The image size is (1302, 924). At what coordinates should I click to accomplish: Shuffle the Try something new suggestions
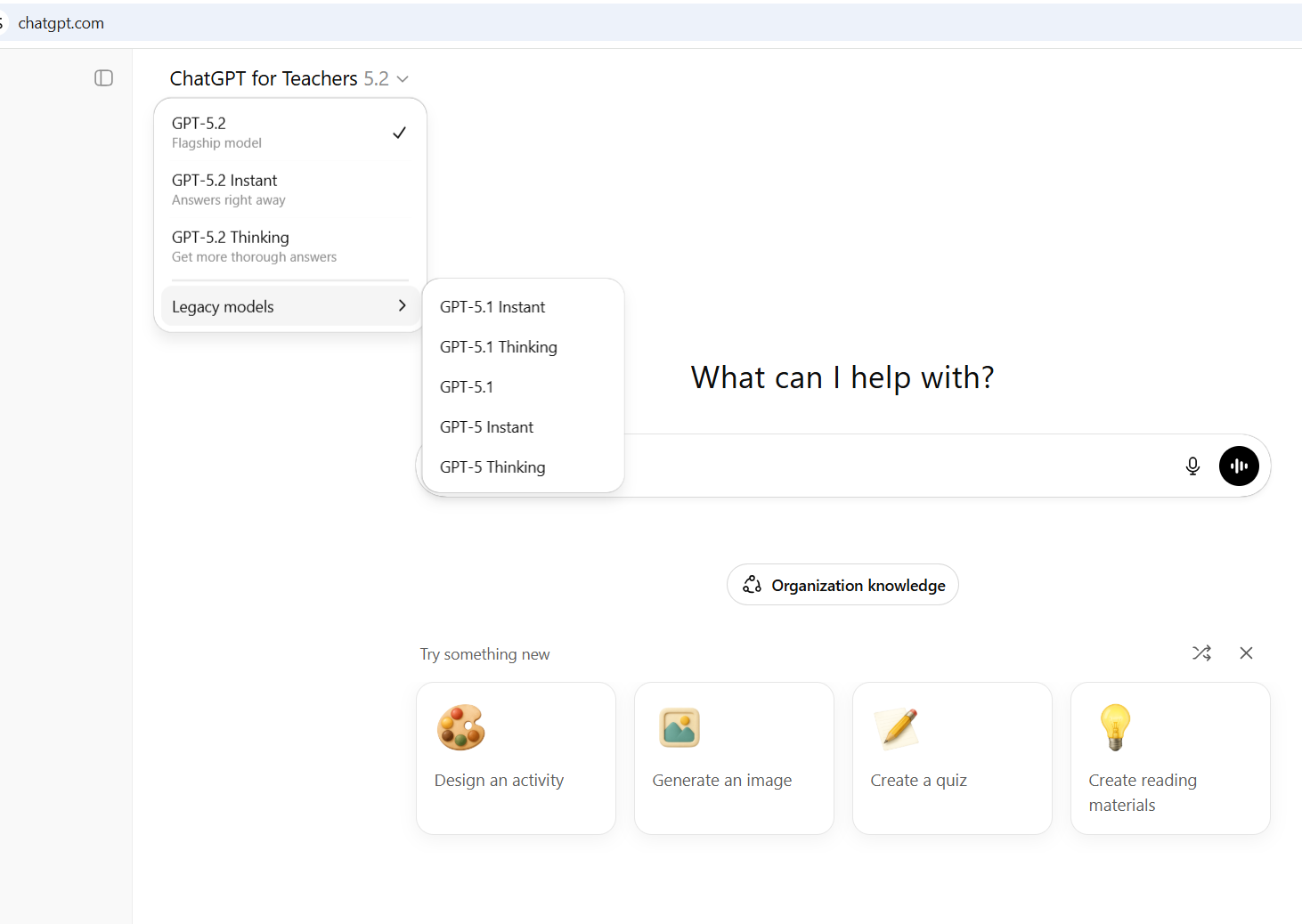[1201, 653]
